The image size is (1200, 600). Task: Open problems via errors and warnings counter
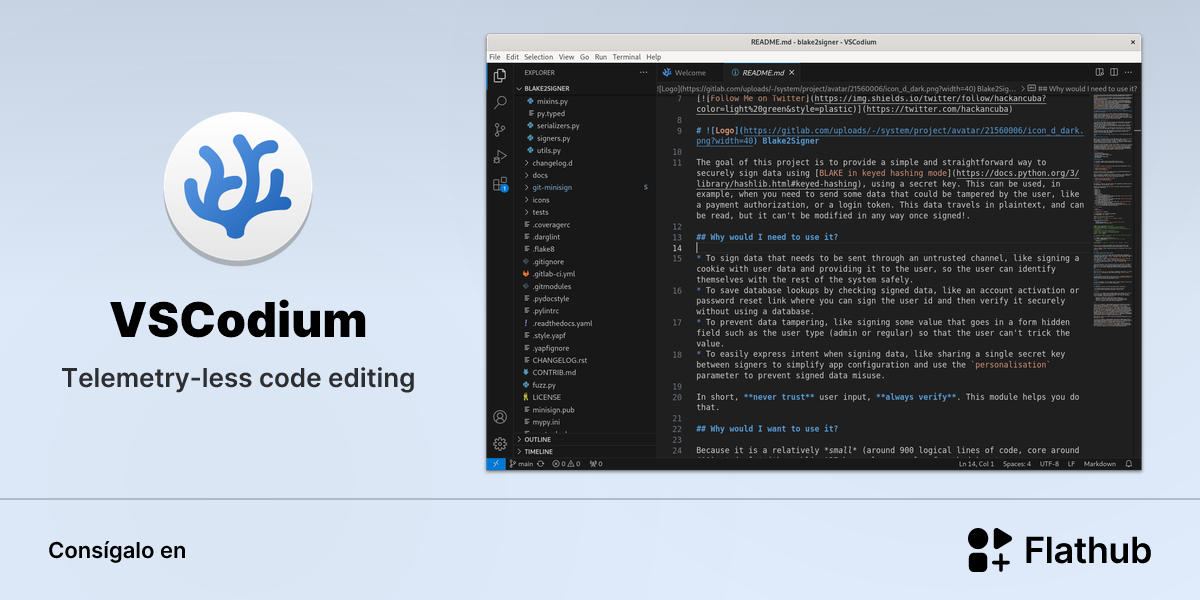pyautogui.click(x=566, y=464)
